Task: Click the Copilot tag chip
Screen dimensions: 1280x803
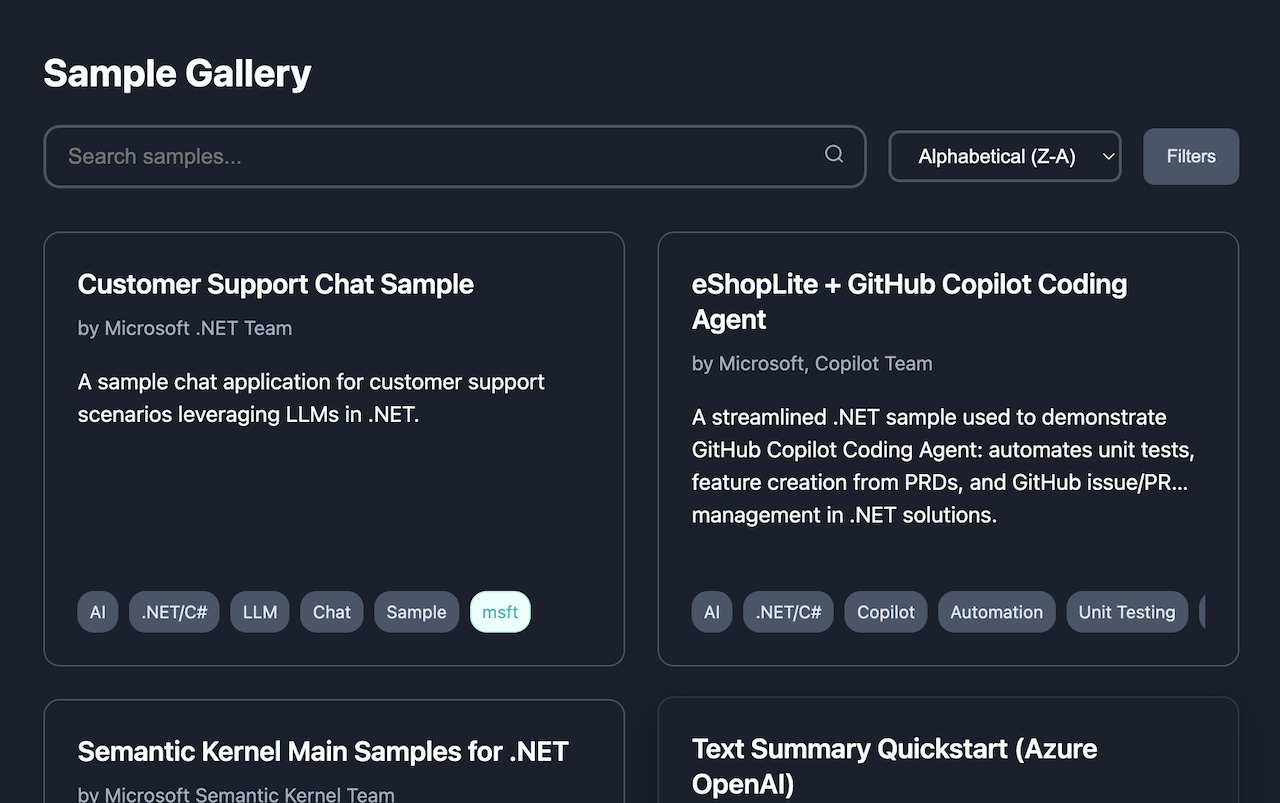Action: [x=886, y=613]
